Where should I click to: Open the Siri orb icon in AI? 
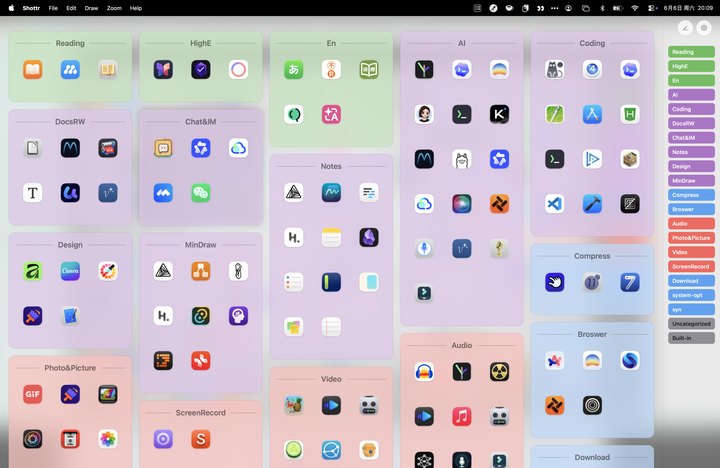tap(461, 204)
